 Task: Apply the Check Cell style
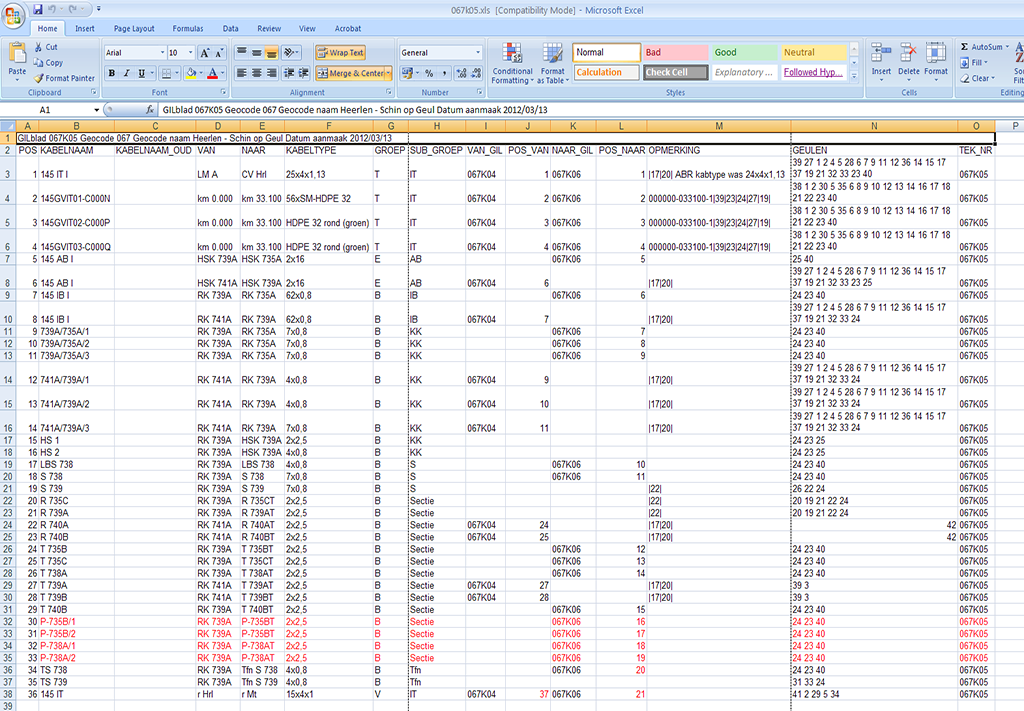(676, 72)
